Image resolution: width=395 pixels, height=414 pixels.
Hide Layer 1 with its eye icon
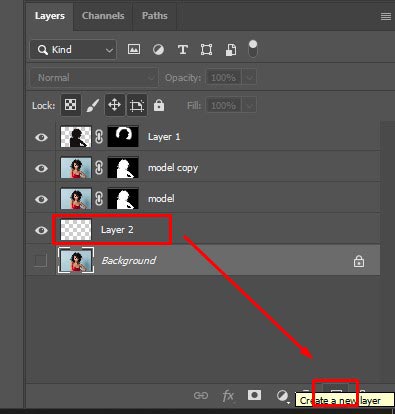(41, 137)
